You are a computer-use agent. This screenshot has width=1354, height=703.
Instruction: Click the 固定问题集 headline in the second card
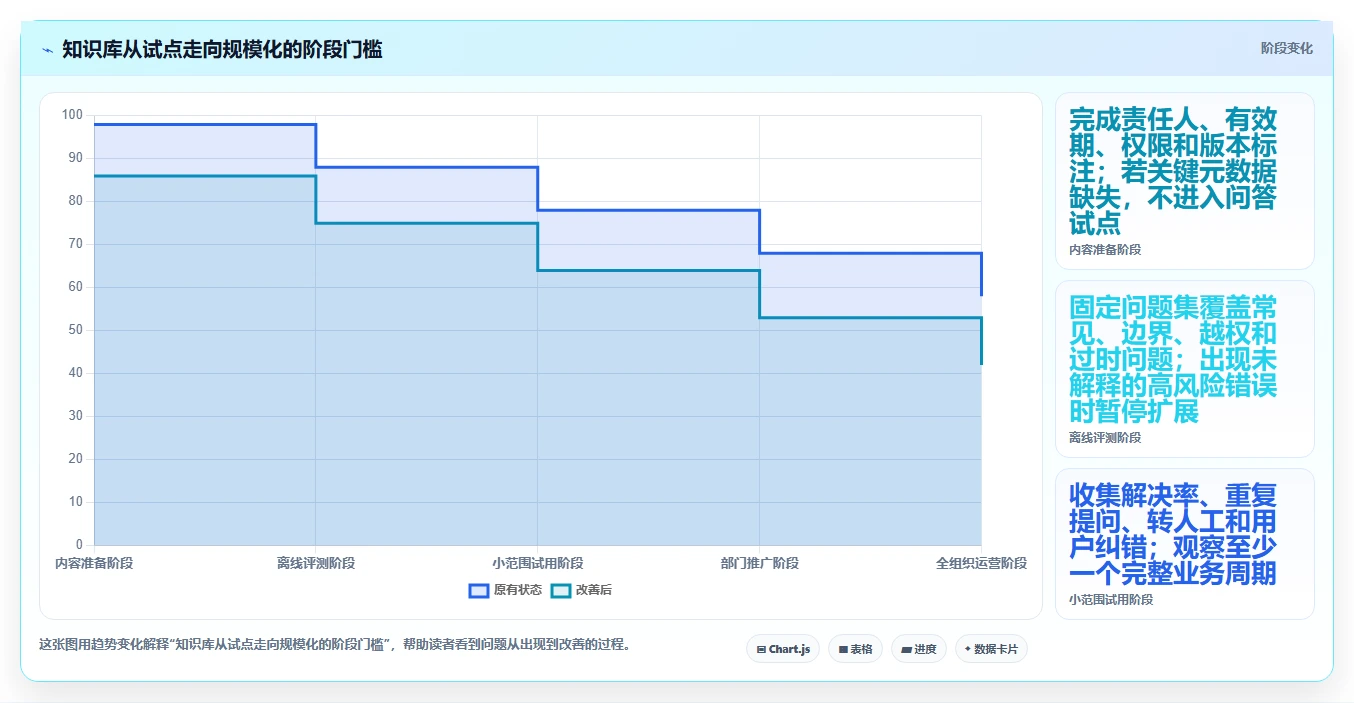pyautogui.click(x=1173, y=359)
